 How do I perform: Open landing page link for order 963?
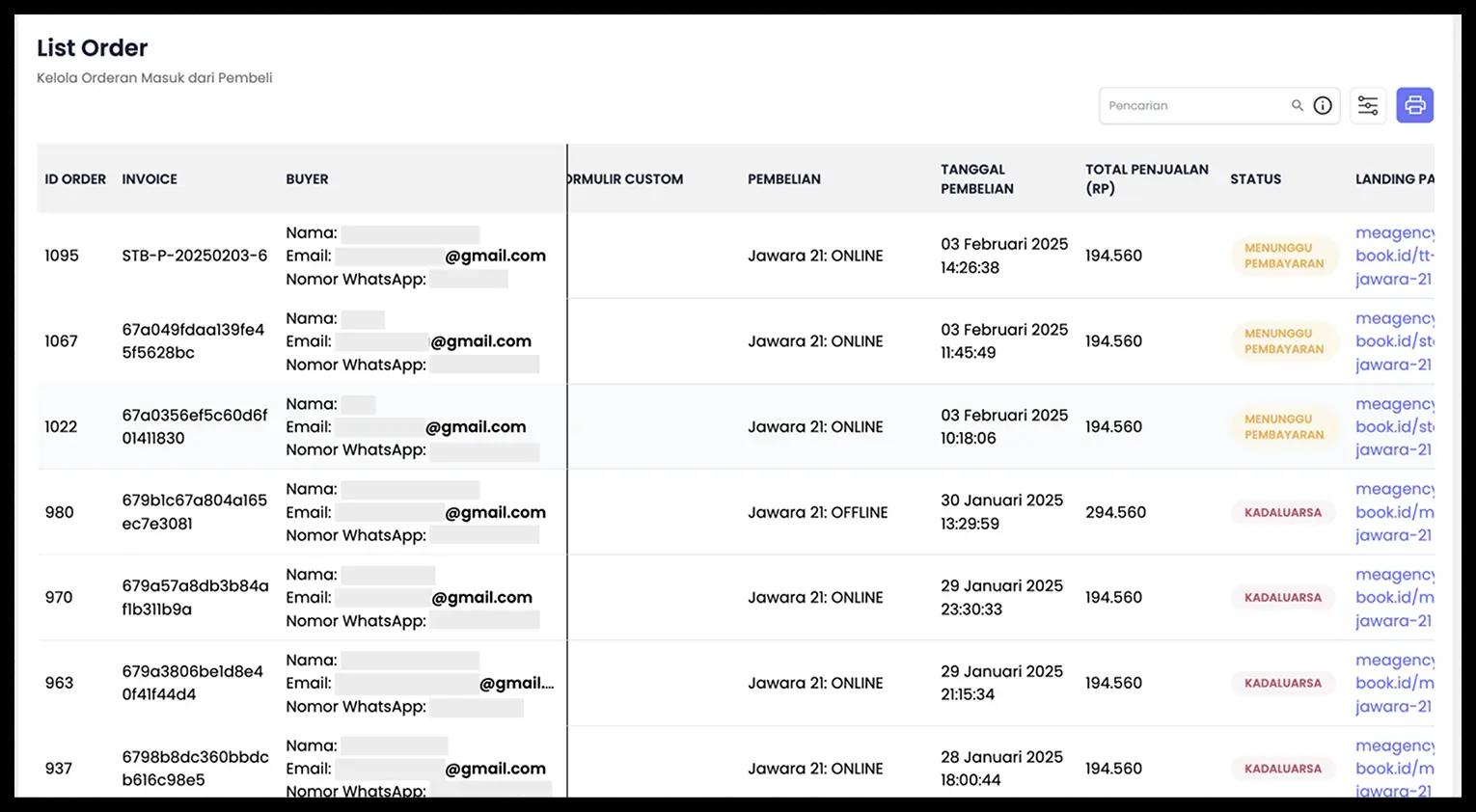(1395, 683)
